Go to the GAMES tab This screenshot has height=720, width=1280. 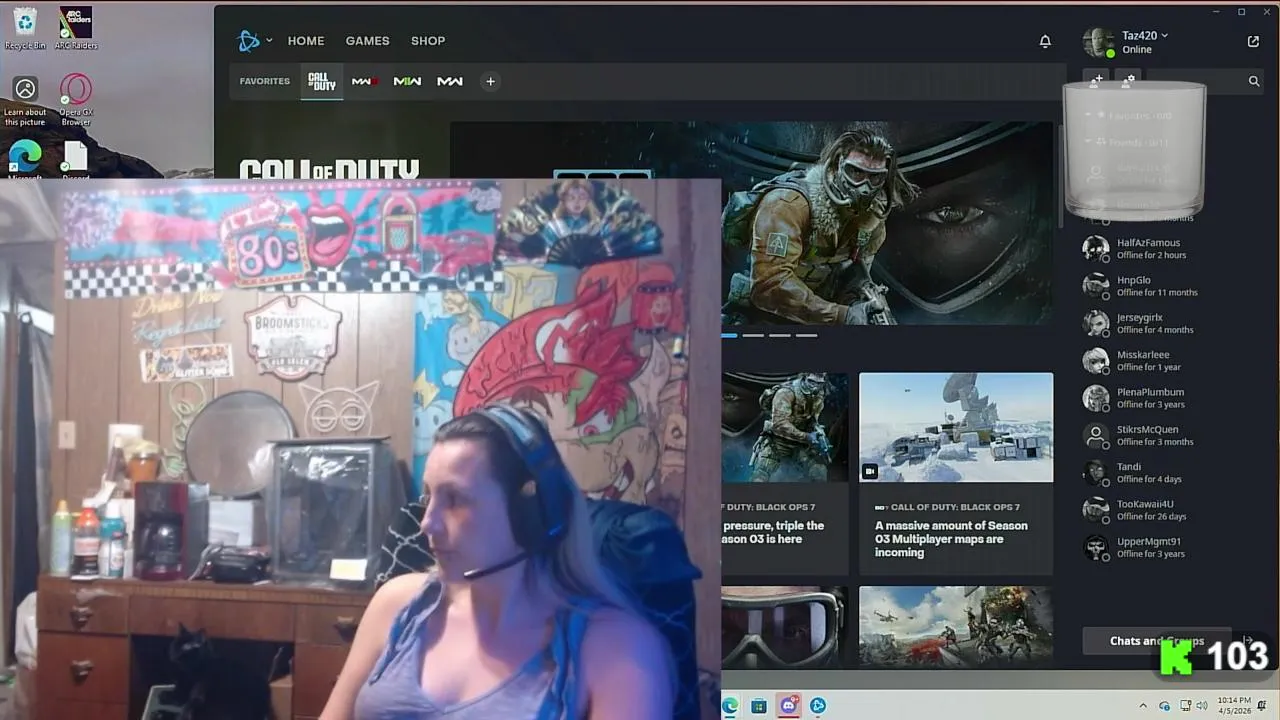point(367,41)
